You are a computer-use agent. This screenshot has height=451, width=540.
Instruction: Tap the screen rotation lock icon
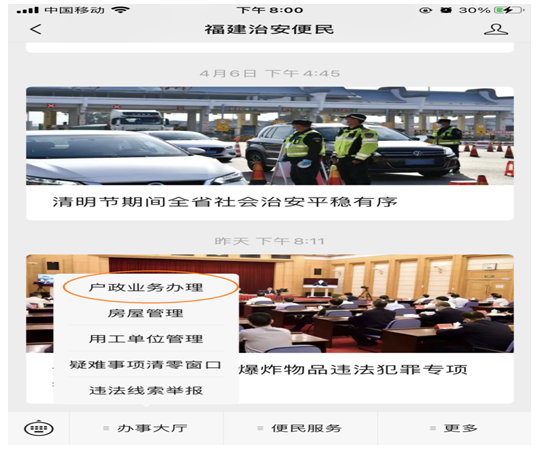[425, 10]
